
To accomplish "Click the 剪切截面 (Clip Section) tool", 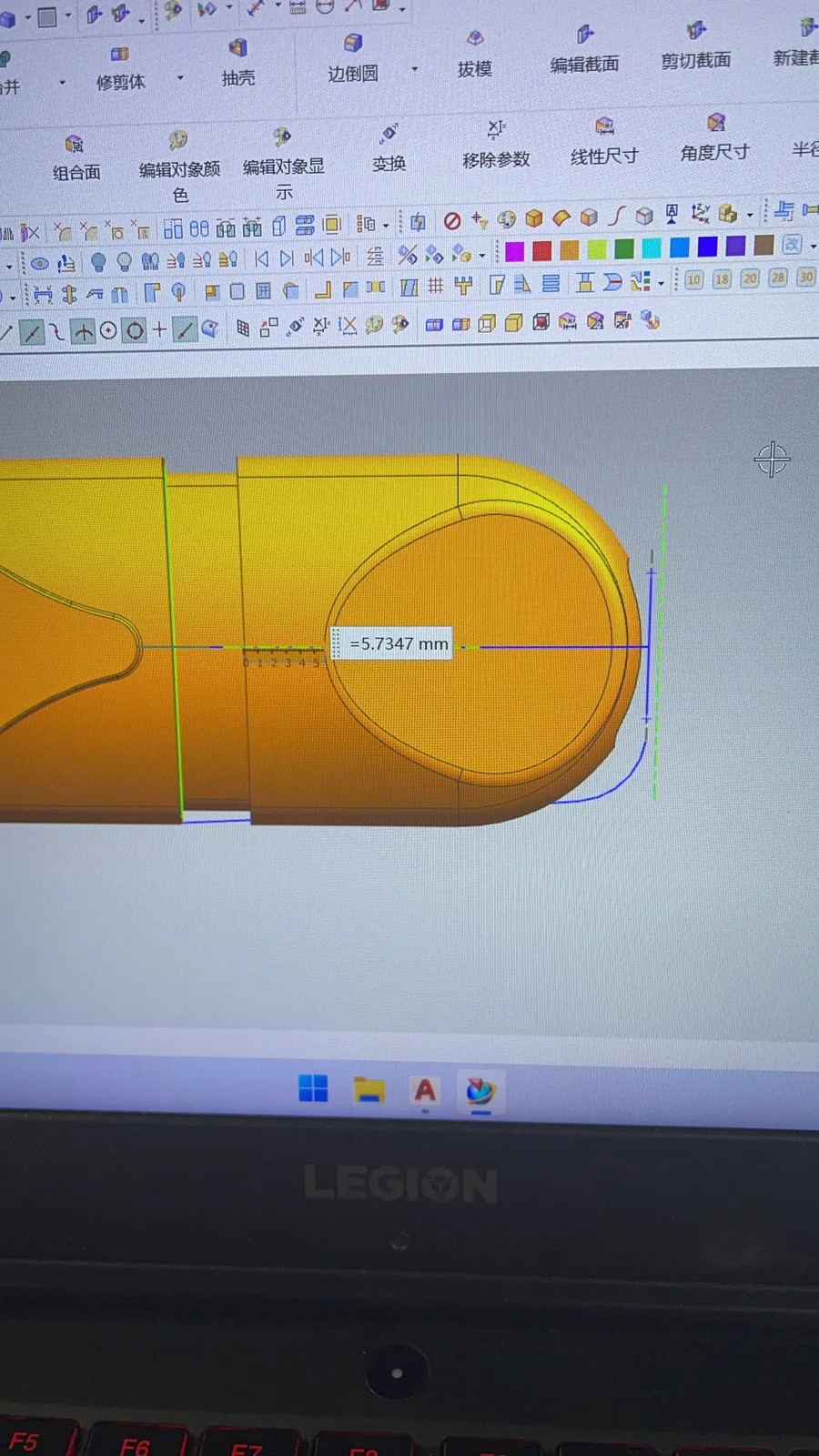I will click(x=696, y=46).
